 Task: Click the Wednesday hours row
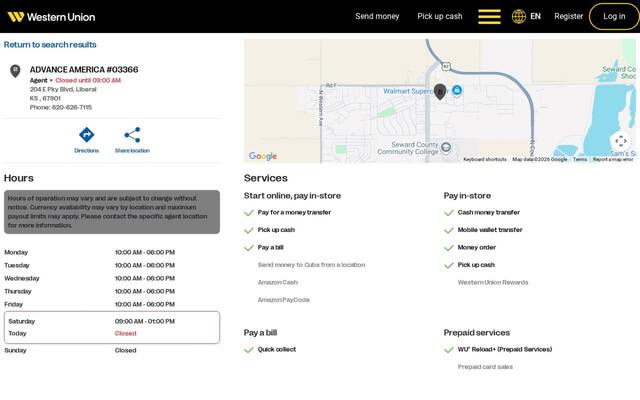pos(112,278)
